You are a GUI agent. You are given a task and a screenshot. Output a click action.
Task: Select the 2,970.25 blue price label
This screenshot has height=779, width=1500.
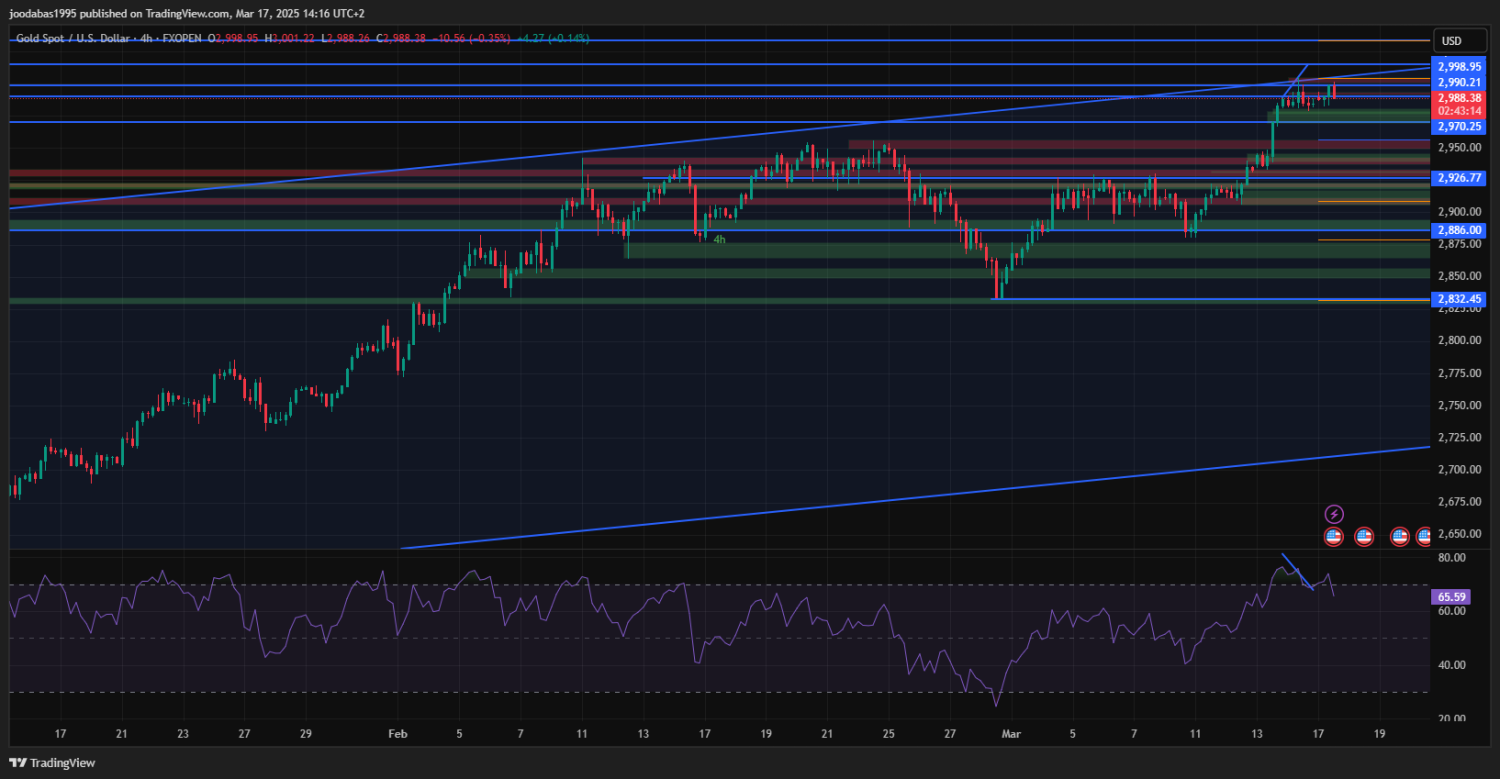click(1458, 127)
